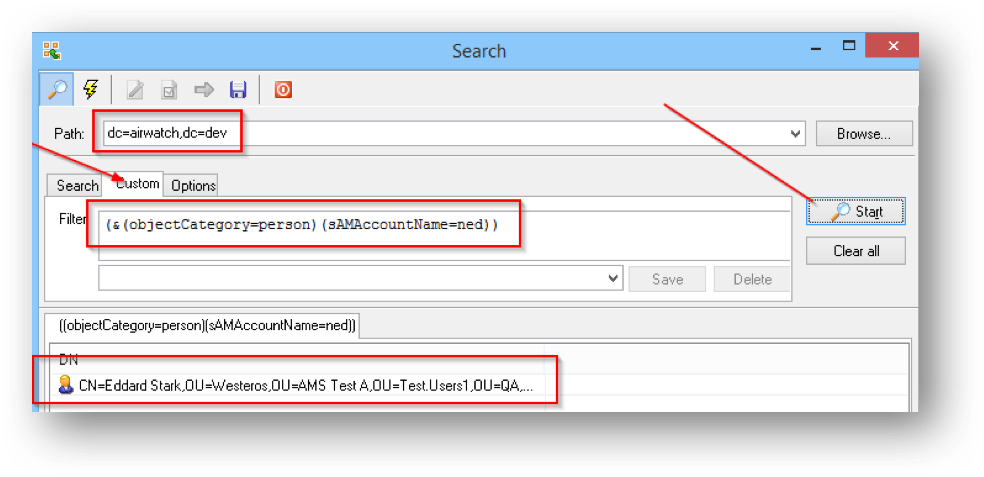
Task: Click the results tab showing the filter query
Action: click(x=200, y=324)
